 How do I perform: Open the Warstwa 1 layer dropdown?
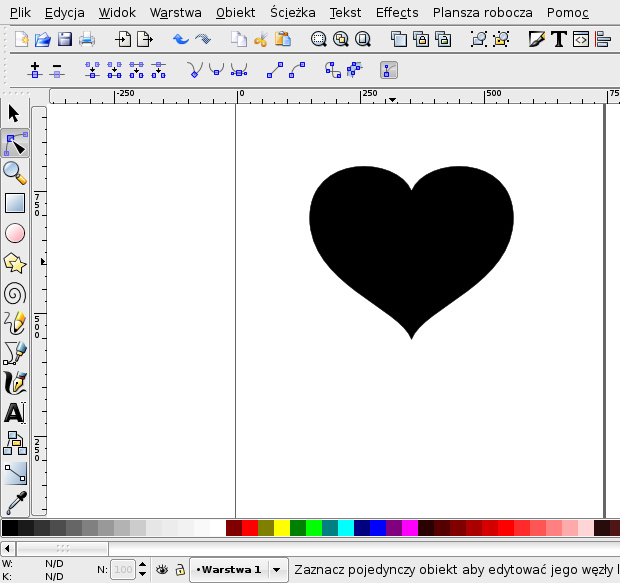point(229,569)
